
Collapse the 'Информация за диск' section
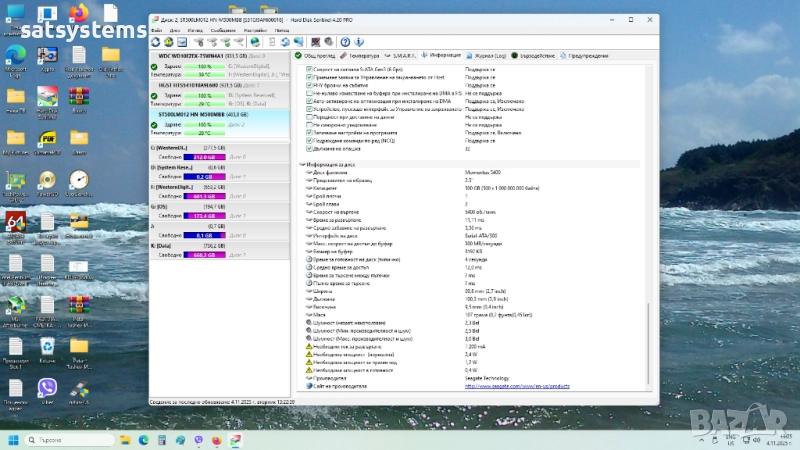301,164
